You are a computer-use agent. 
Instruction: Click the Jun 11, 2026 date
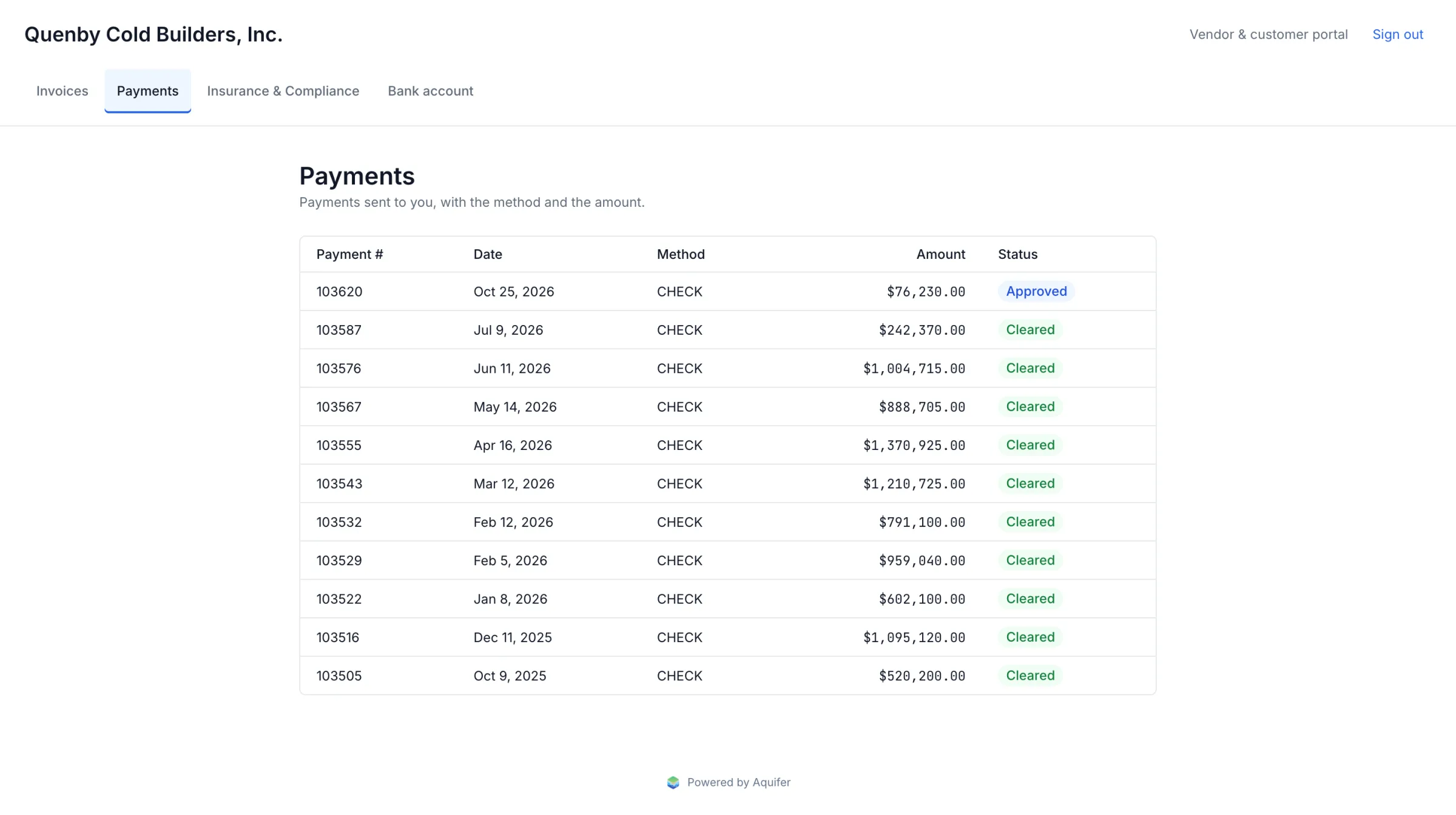coord(512,369)
